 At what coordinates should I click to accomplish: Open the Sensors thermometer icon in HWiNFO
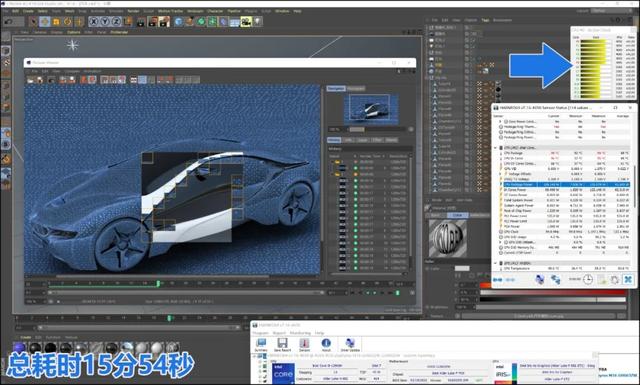click(304, 345)
